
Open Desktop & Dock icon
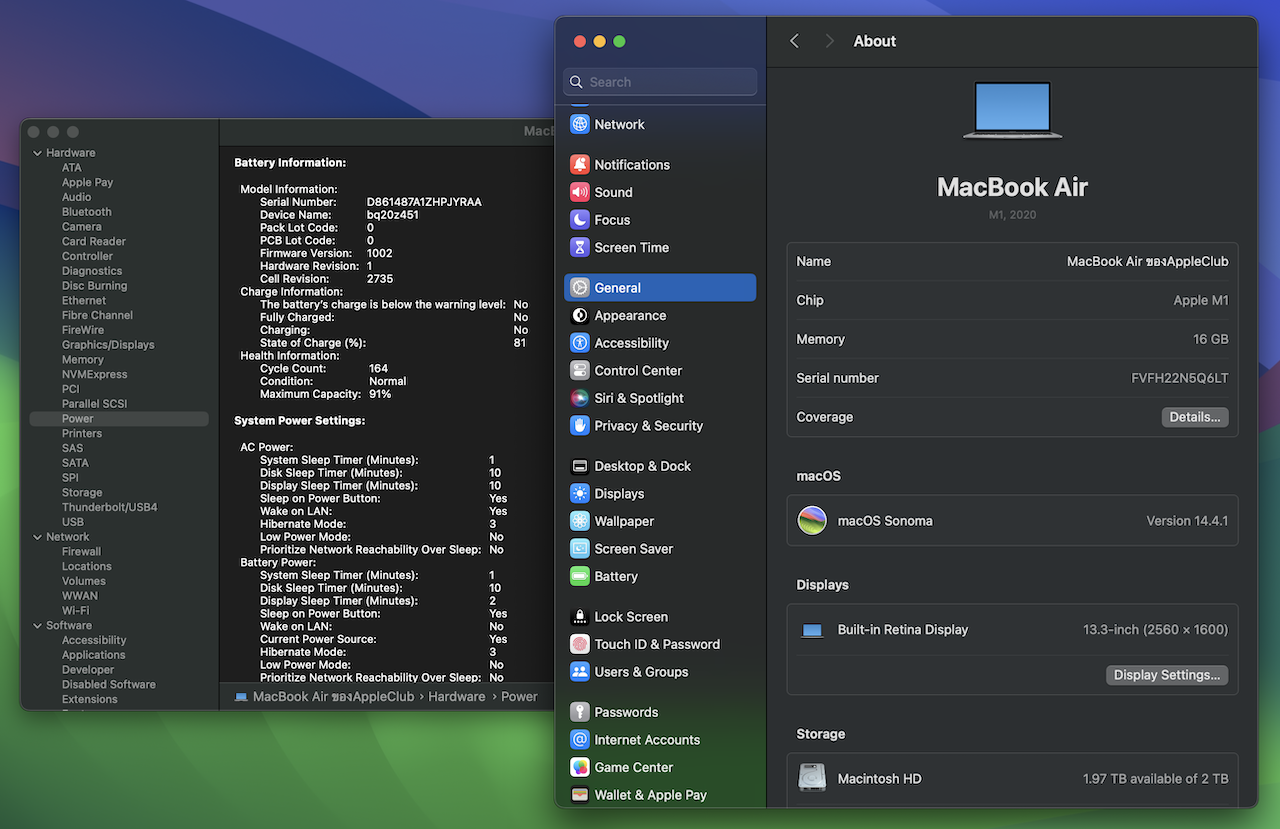580,466
